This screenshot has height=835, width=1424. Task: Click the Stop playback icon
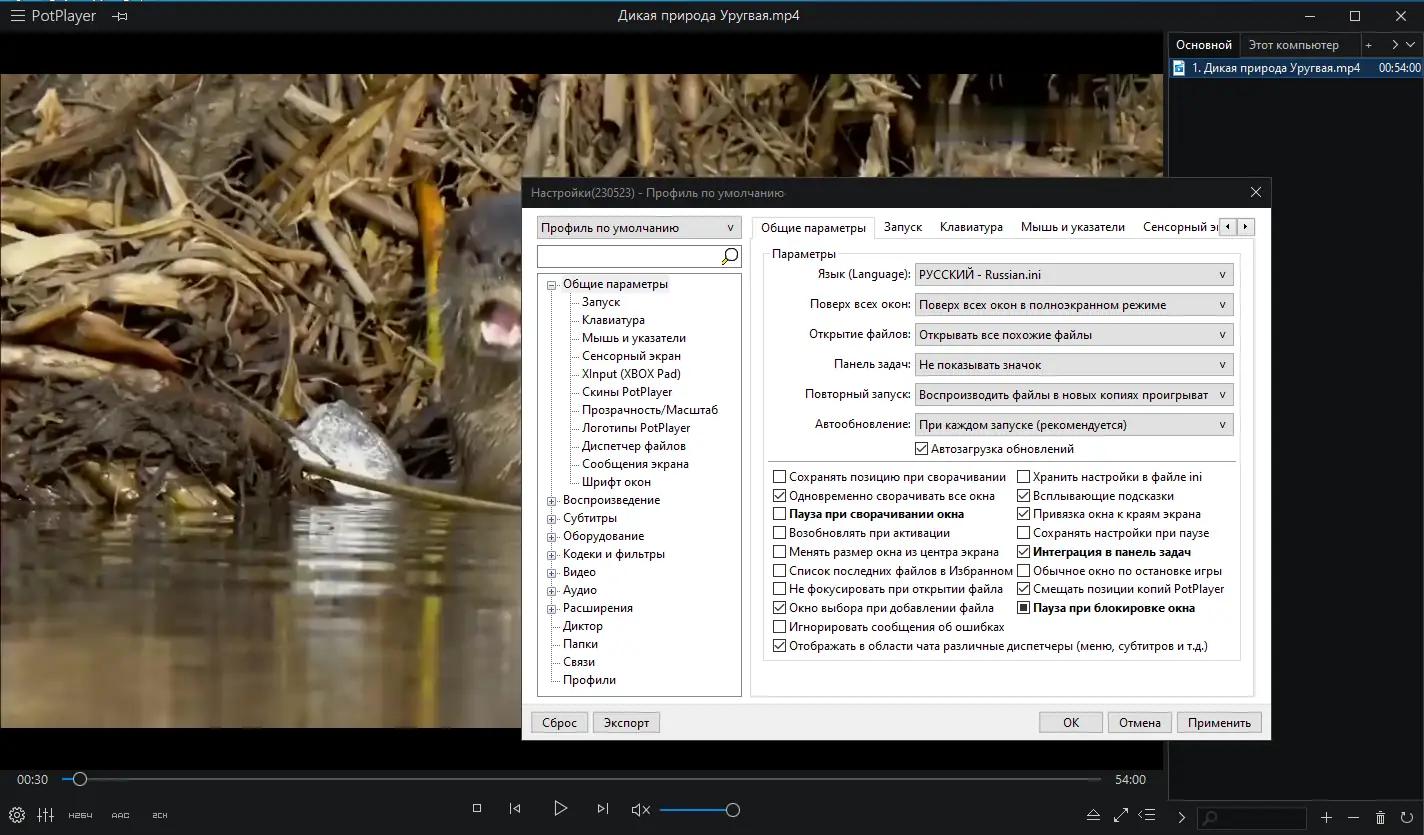[477, 809]
